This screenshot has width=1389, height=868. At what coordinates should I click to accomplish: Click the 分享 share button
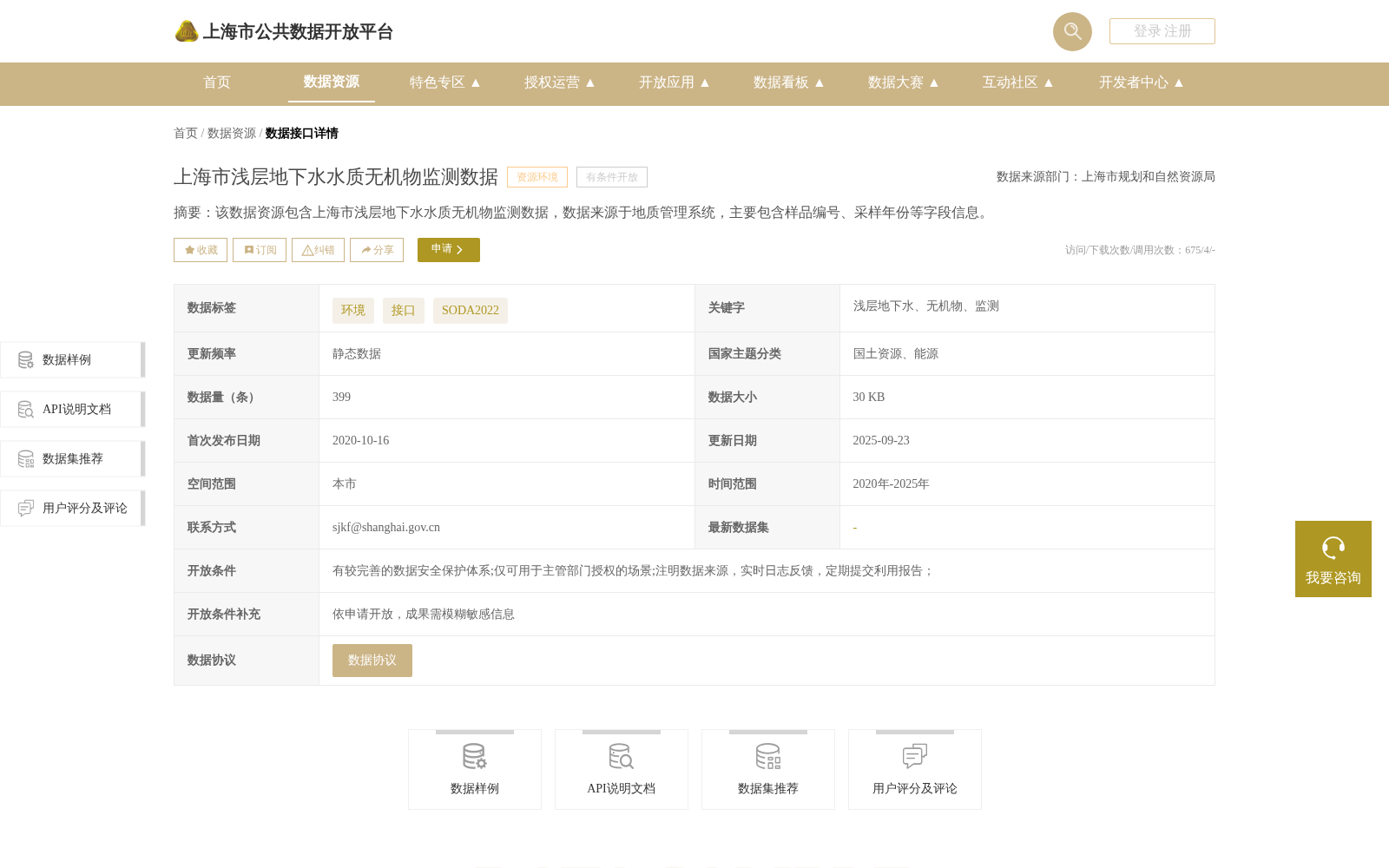coord(377,250)
